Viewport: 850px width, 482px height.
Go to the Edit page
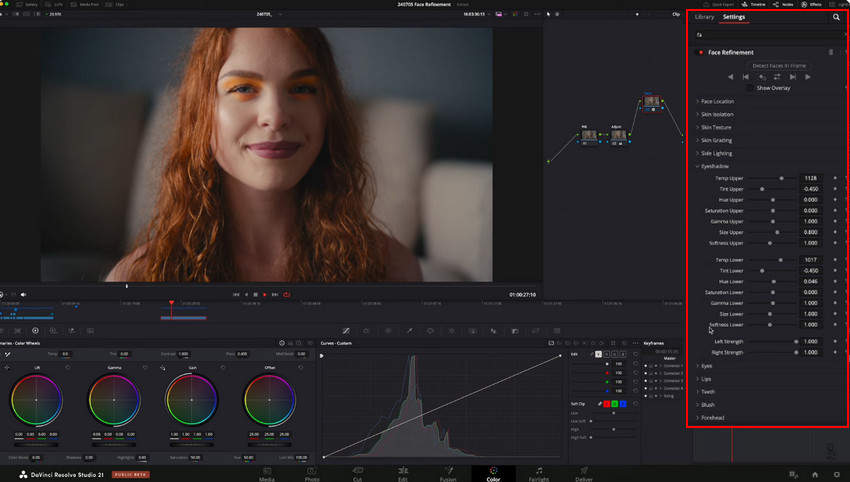pos(403,473)
